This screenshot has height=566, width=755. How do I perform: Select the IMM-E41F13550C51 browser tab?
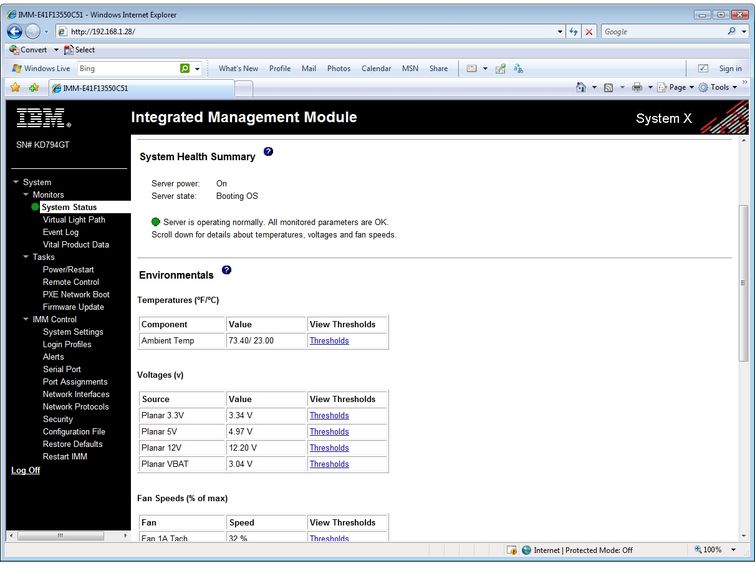click(95, 88)
